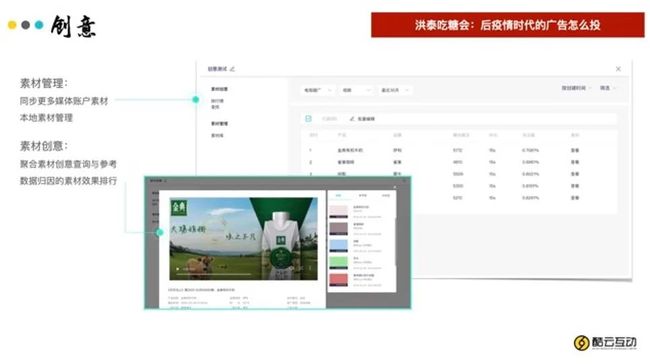Click the scrollbar on the preview side panel
The image size is (650, 364).
click(x=395, y=243)
